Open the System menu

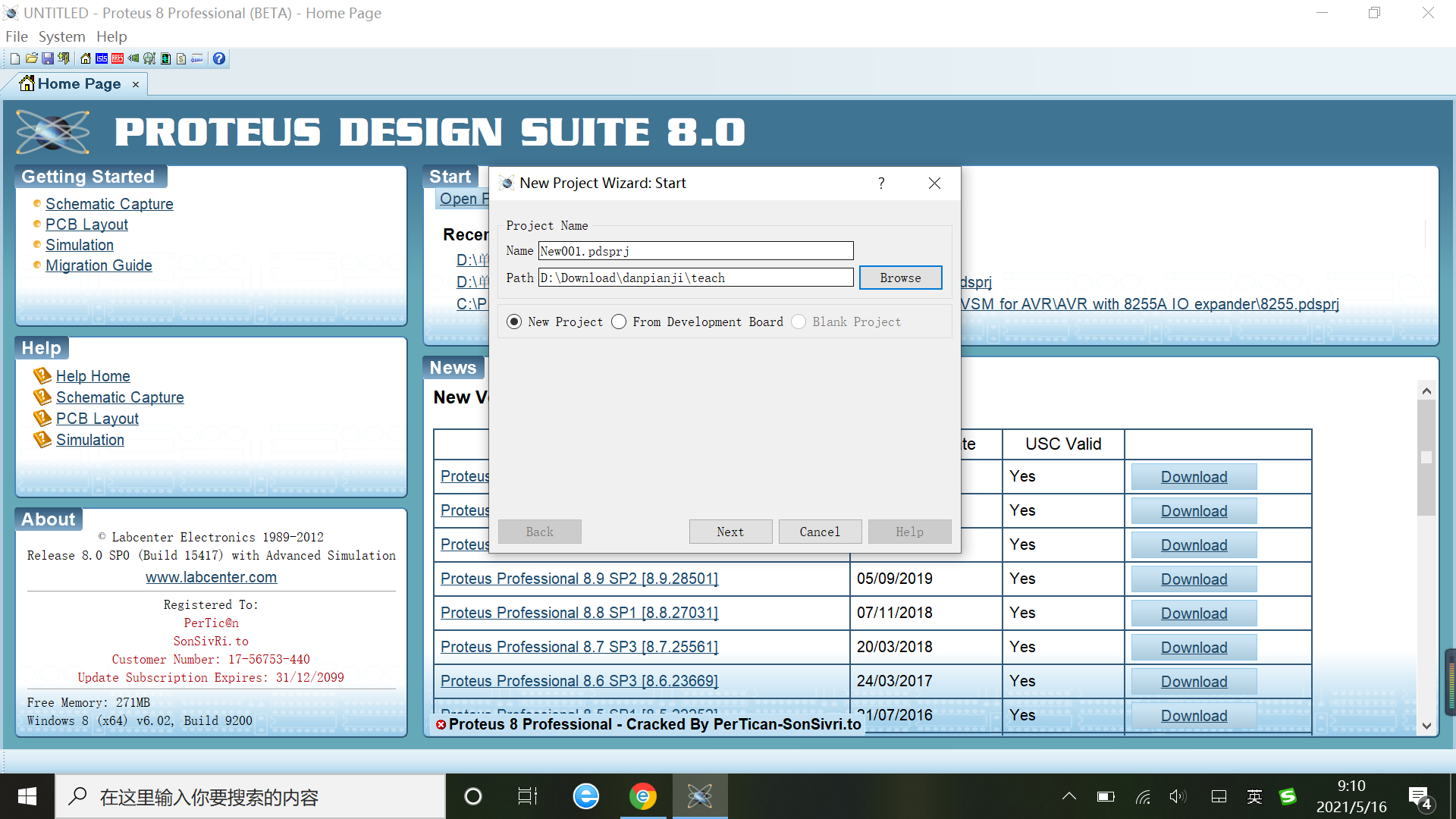(x=61, y=36)
